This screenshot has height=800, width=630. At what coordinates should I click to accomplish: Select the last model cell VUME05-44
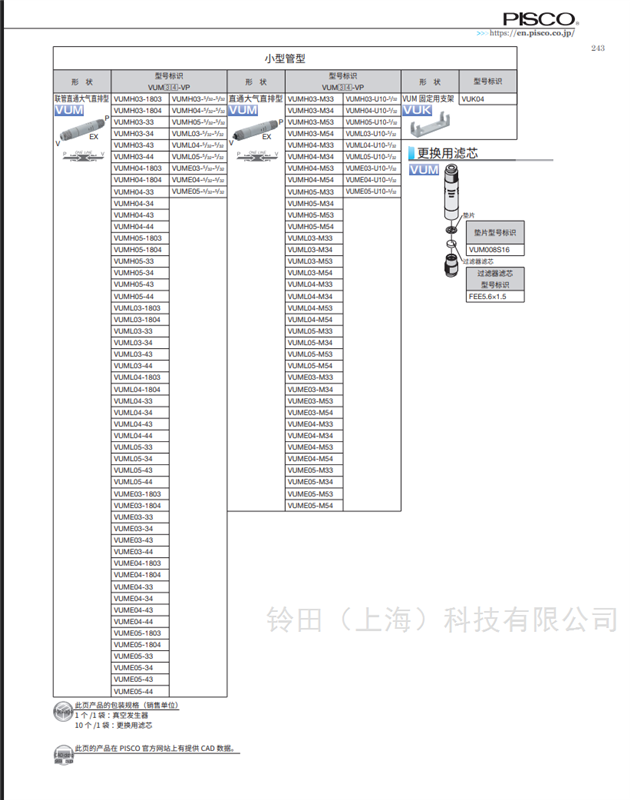point(140,692)
